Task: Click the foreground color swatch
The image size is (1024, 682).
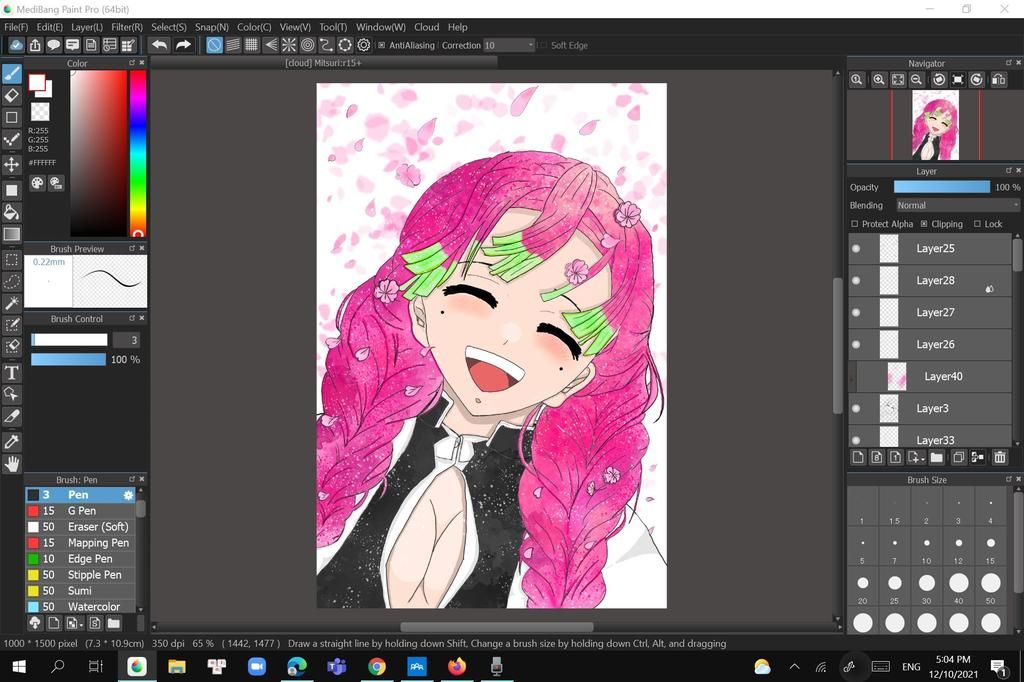Action: tap(37, 82)
